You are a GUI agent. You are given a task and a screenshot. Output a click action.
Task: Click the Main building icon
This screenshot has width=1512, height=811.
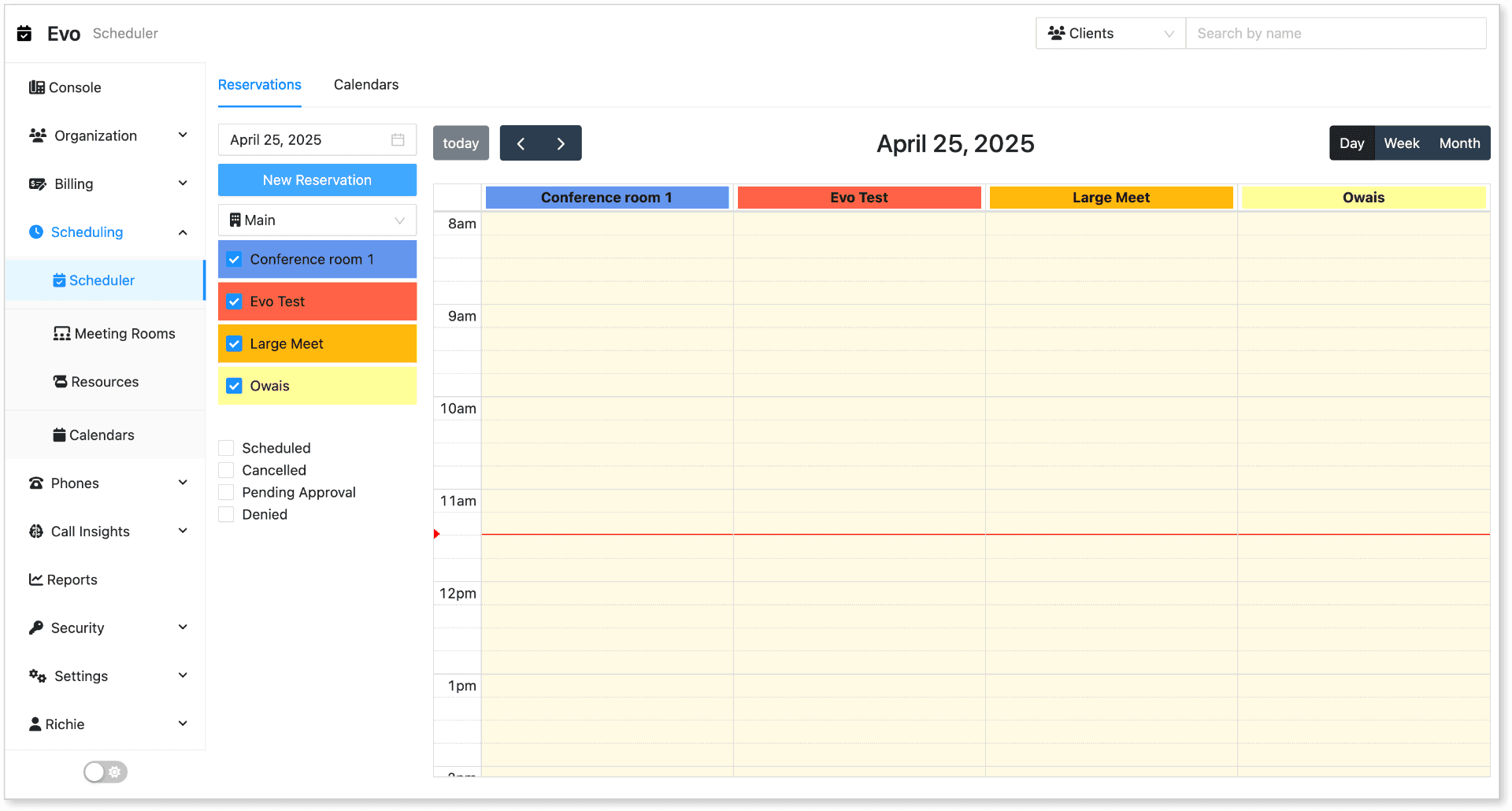coord(235,220)
